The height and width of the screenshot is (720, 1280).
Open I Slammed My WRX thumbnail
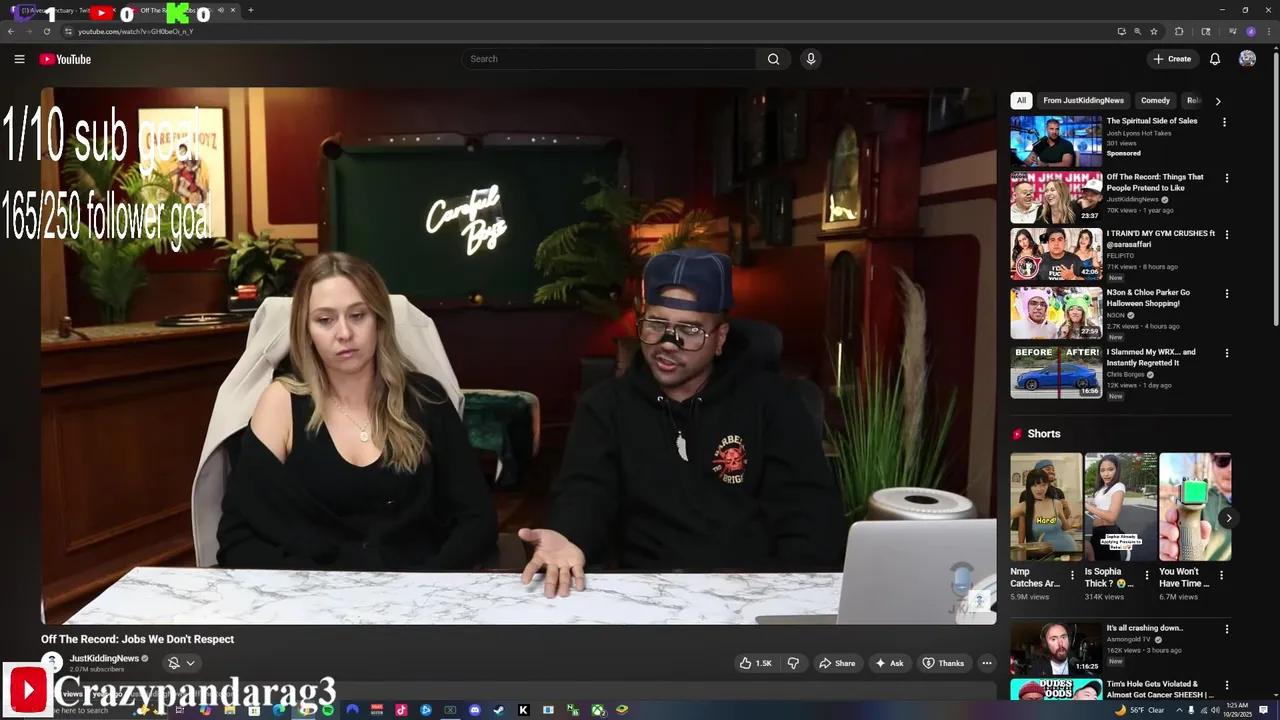(x=1056, y=372)
